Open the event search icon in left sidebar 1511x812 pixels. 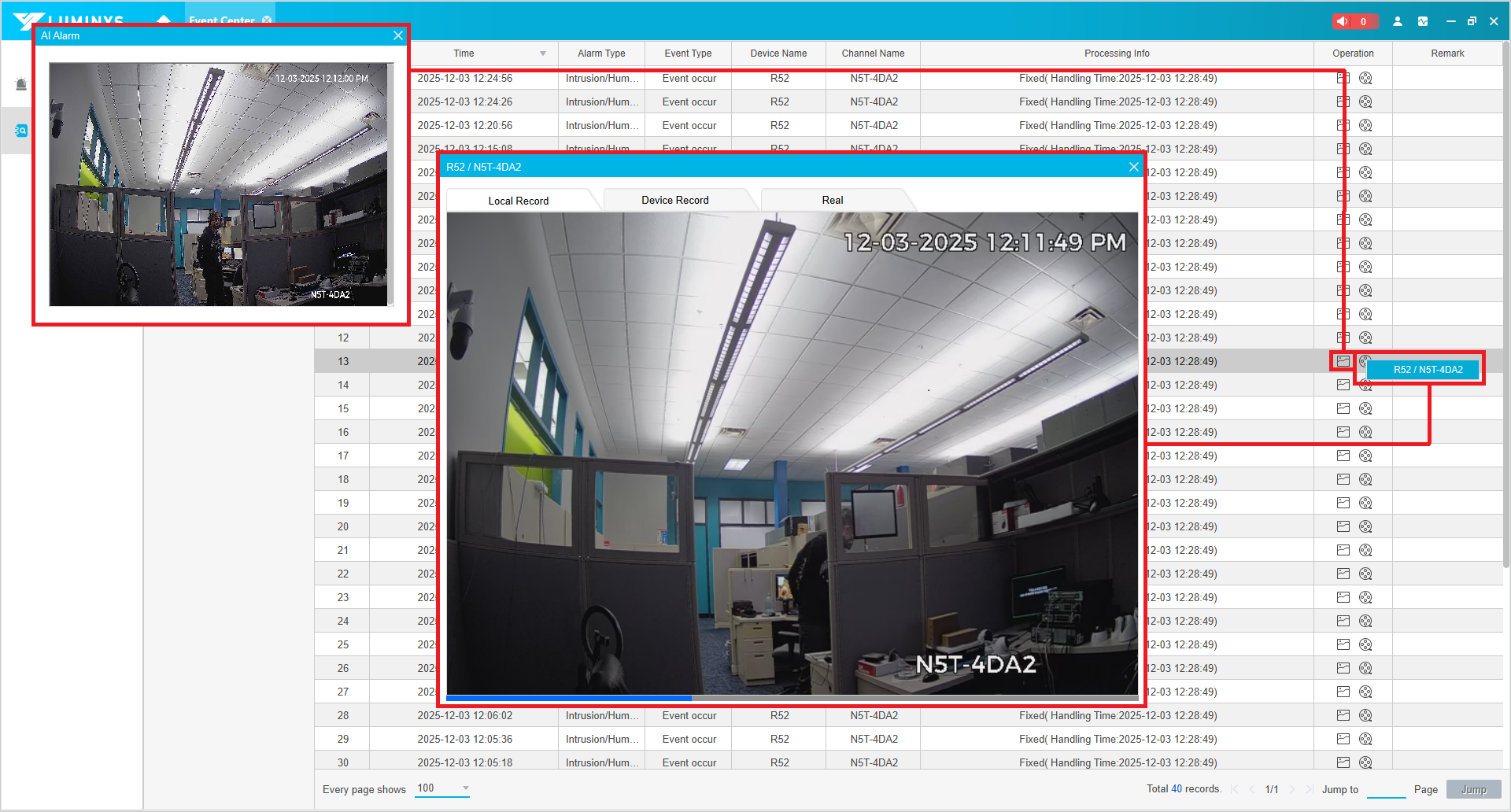(21, 131)
